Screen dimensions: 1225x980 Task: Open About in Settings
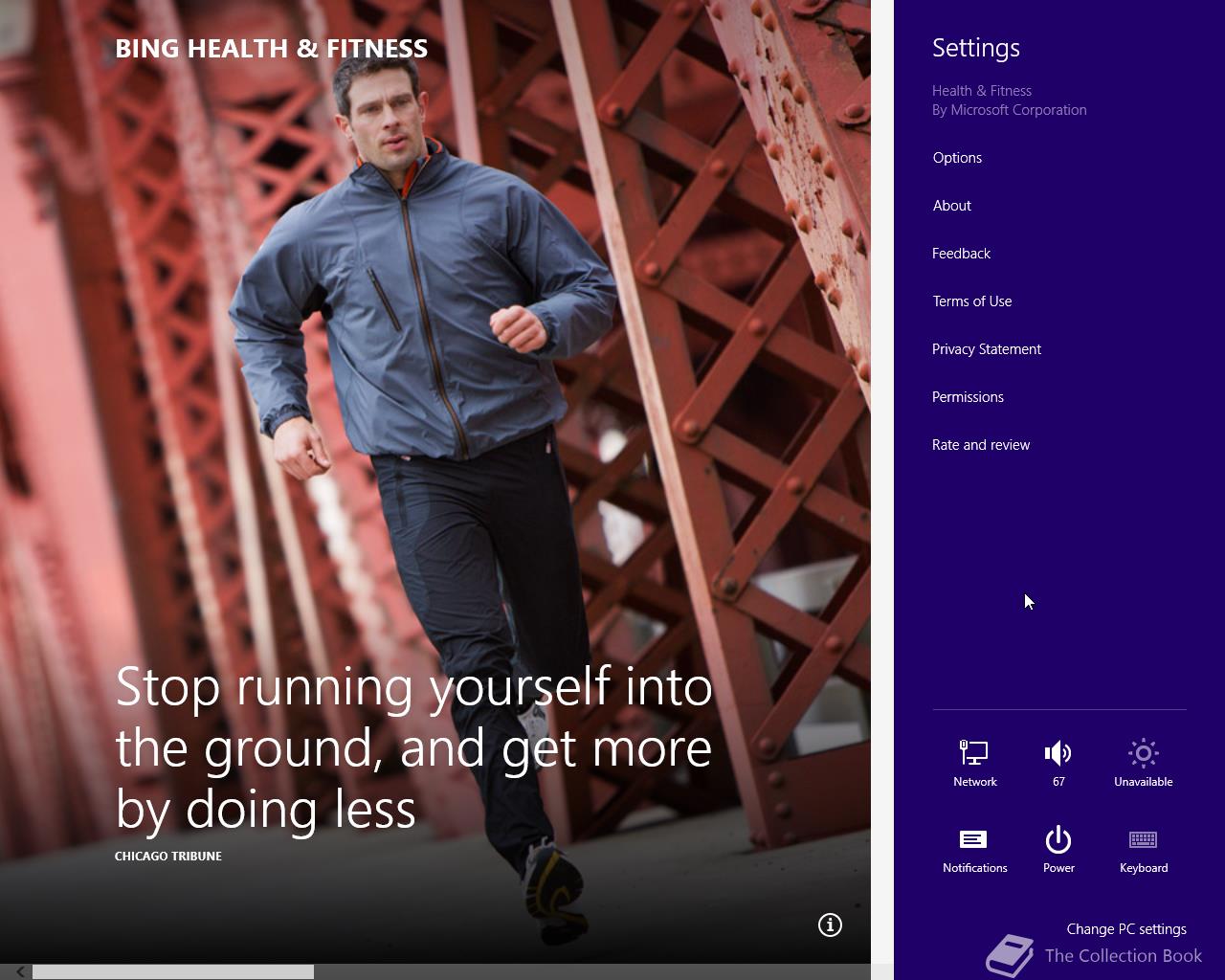coord(951,206)
